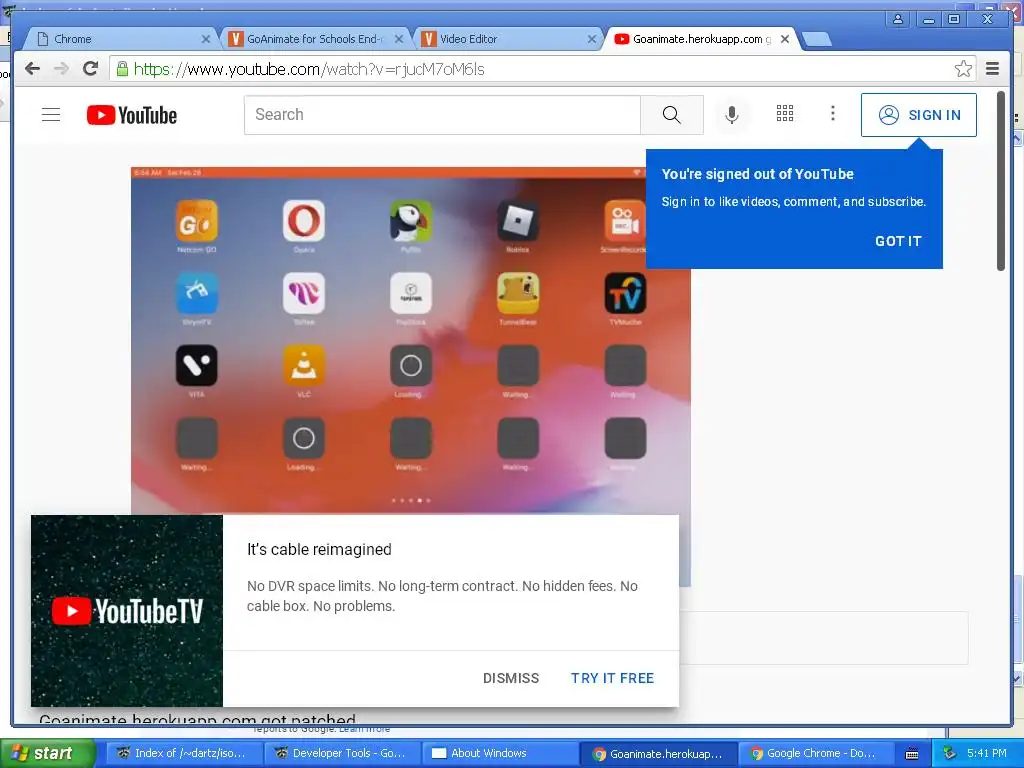This screenshot has height=768, width=1024.
Task: Go back with Chrome's back arrow
Action: pos(32,69)
